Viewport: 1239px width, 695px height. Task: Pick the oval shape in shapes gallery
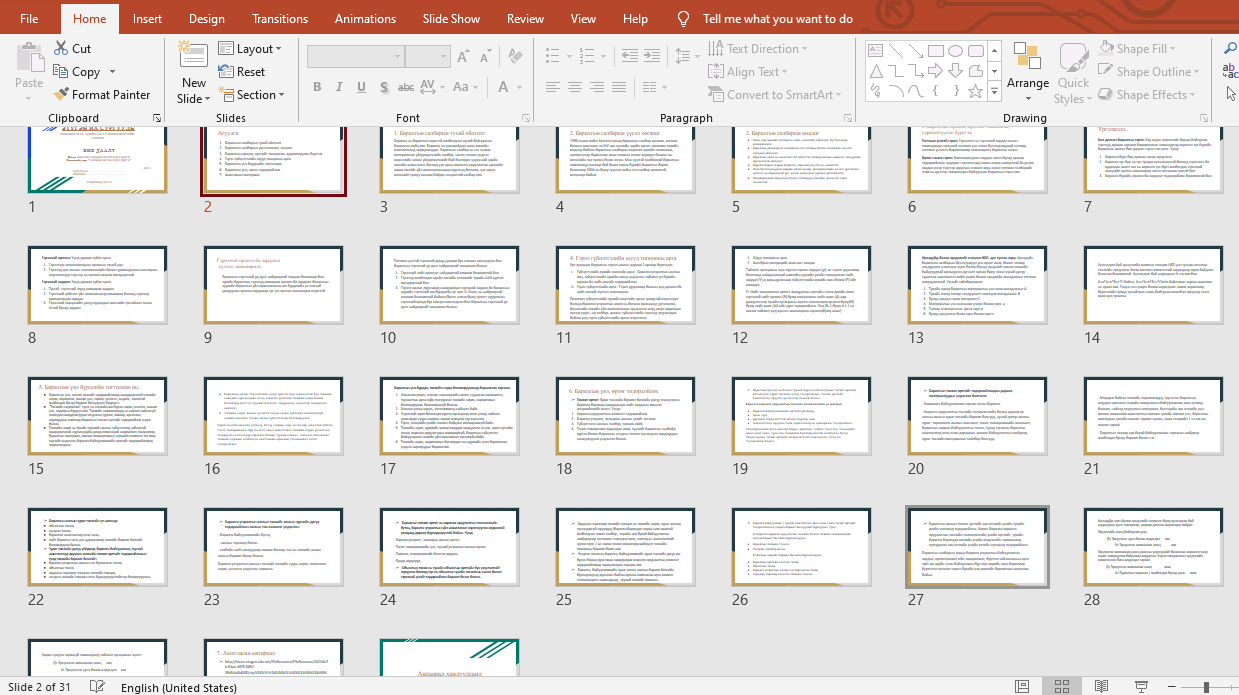(955, 51)
